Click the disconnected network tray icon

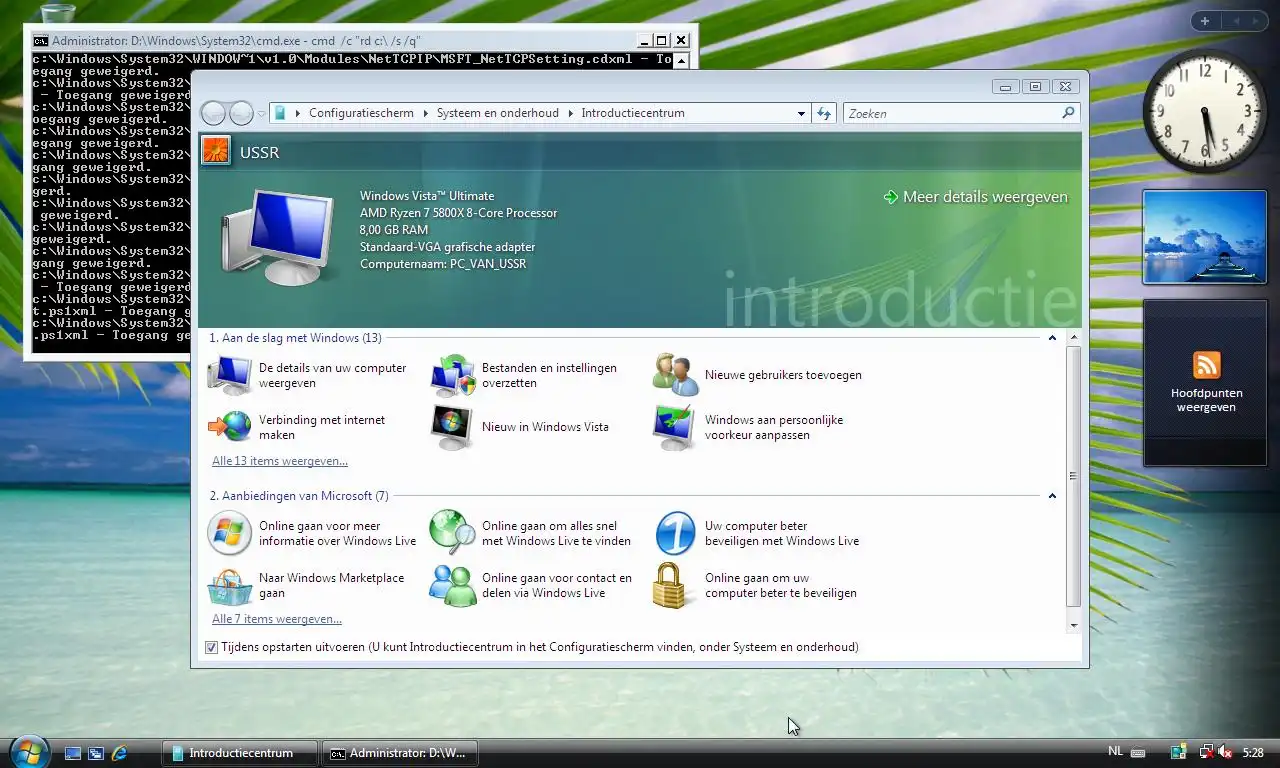(1206, 752)
